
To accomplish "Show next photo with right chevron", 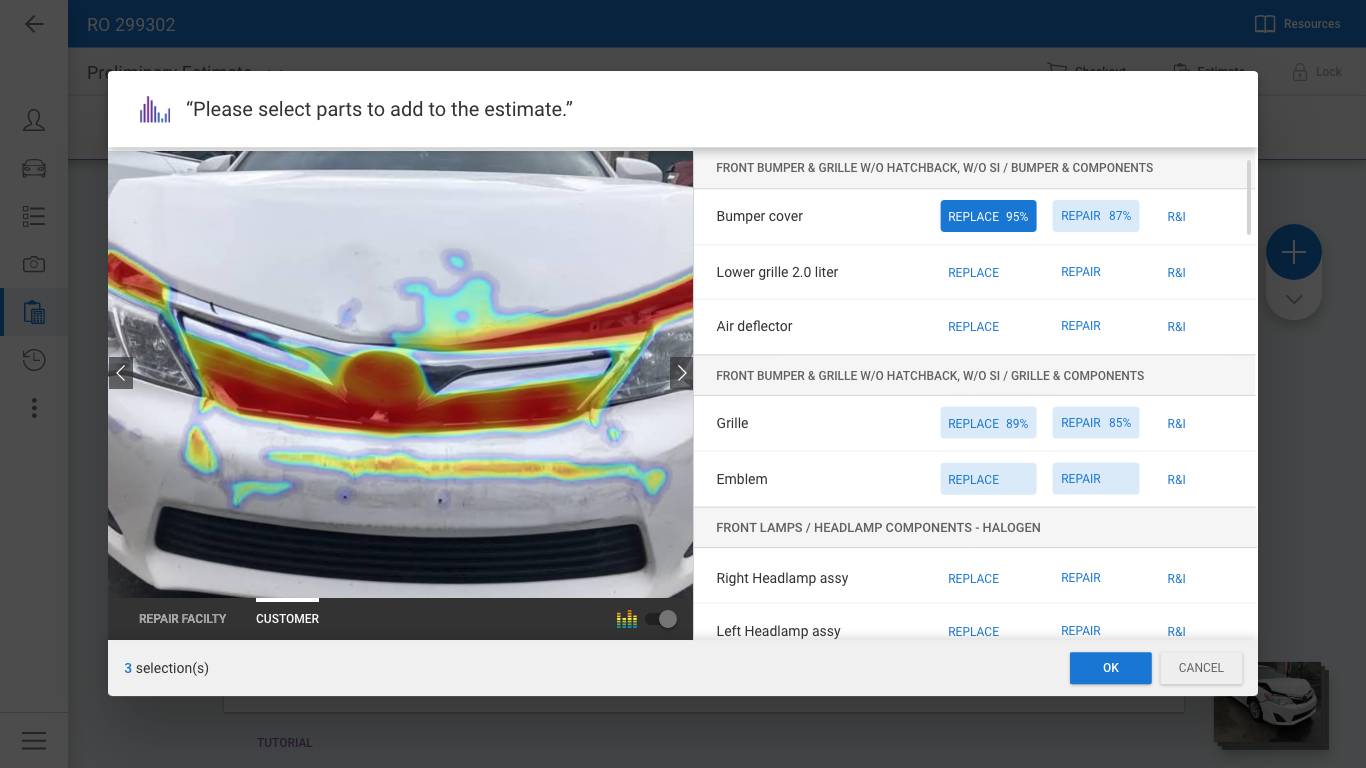I will click(x=681, y=373).
